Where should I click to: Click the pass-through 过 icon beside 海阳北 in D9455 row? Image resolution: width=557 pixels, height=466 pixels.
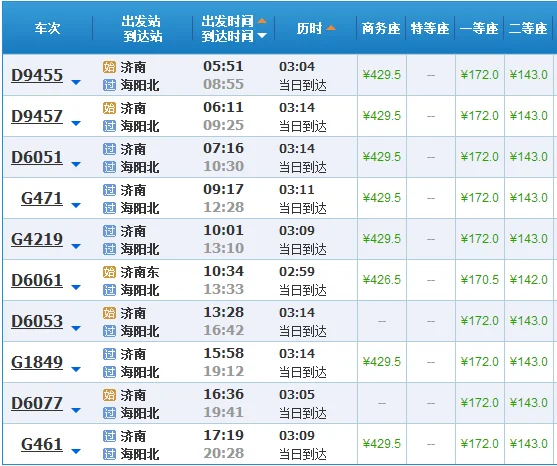tap(109, 85)
